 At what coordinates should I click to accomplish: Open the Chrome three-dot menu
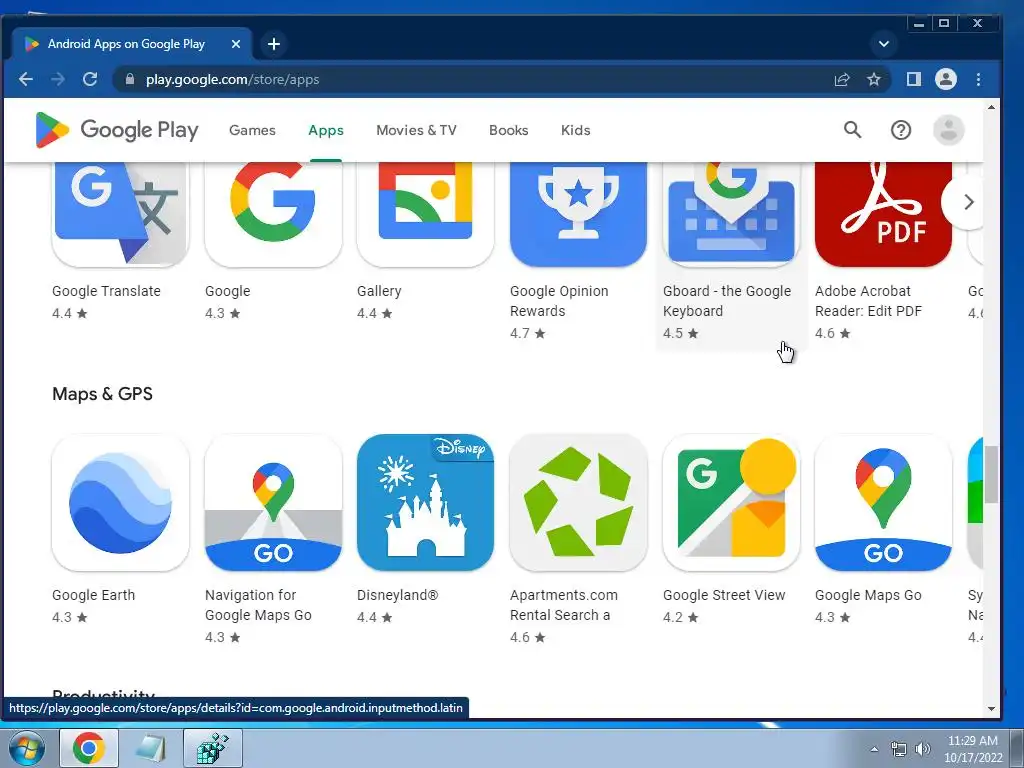[x=978, y=80]
